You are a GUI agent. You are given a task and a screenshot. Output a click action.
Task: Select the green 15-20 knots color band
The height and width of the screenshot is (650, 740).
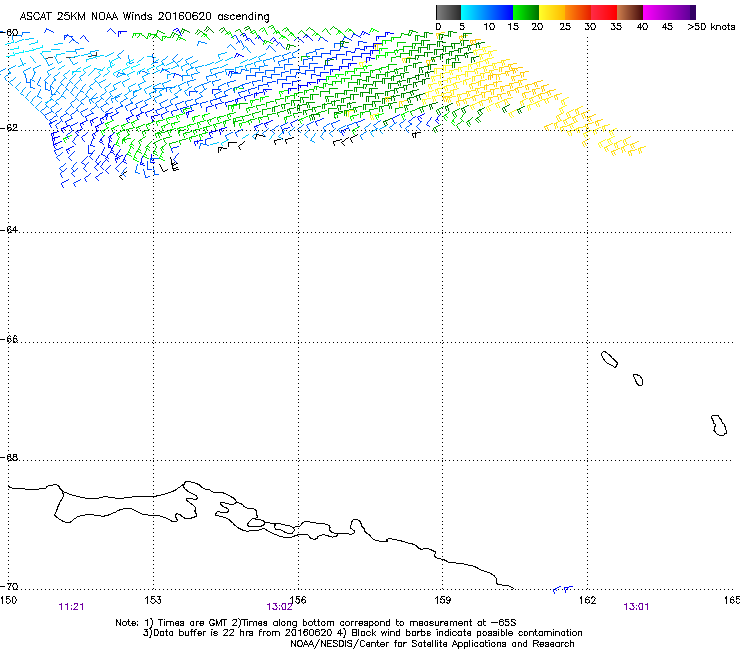526,12
